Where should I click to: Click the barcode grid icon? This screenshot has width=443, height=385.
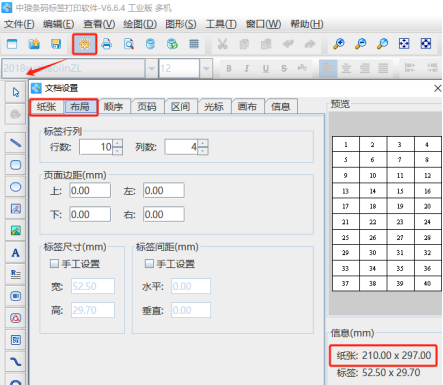(x=194, y=44)
